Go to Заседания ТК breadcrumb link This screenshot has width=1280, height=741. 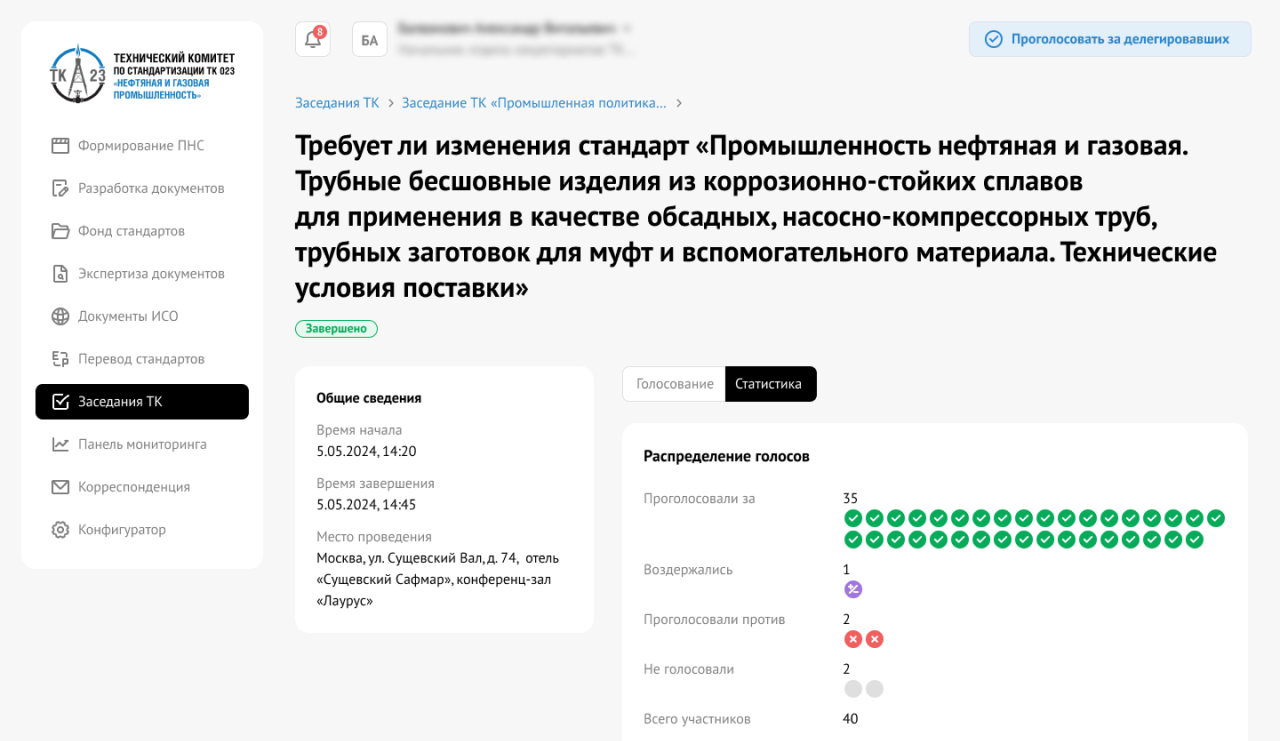pyautogui.click(x=337, y=103)
